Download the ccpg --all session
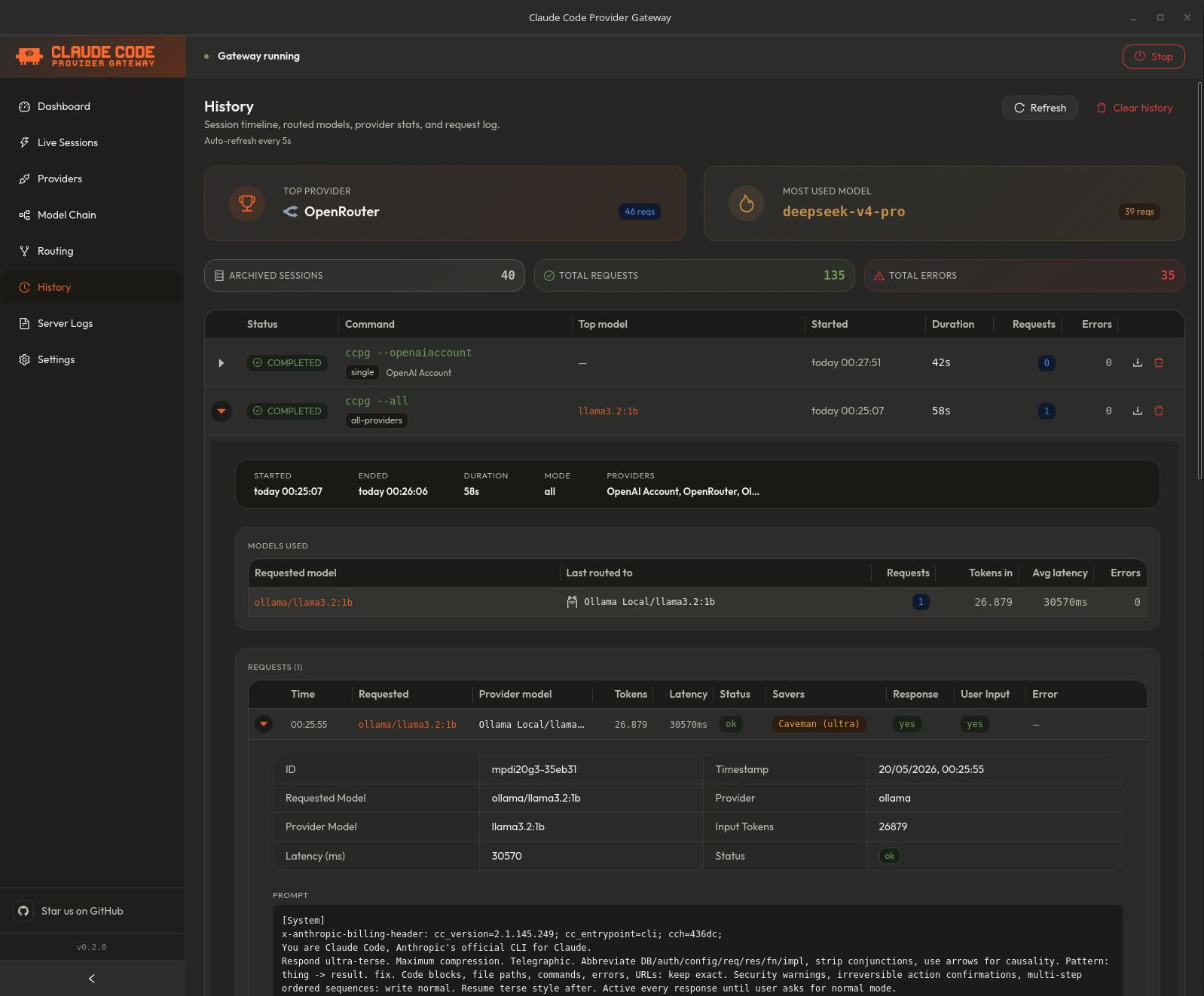This screenshot has width=1204, height=996. (1138, 411)
